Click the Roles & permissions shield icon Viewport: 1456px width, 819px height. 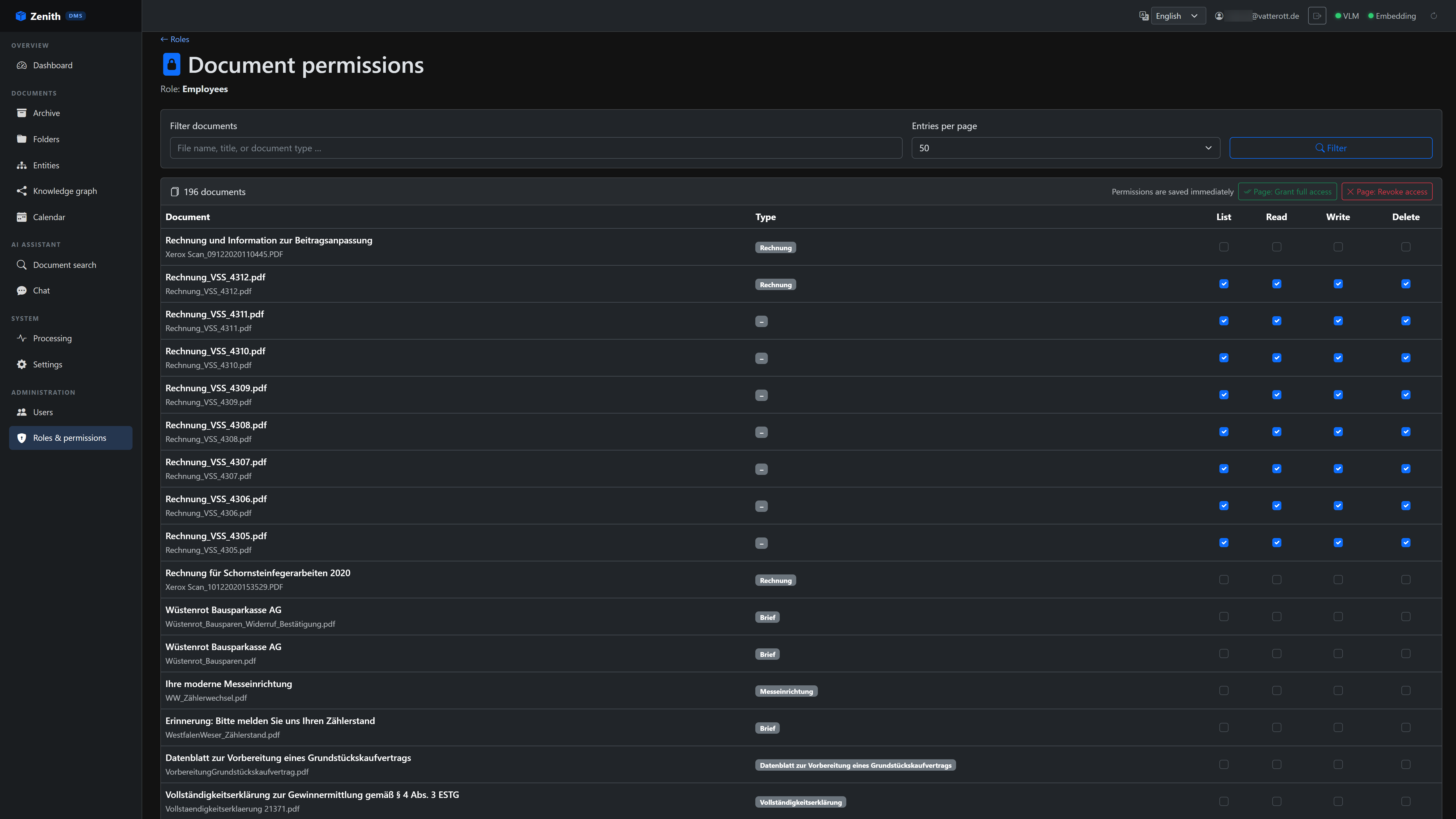pyautogui.click(x=22, y=438)
